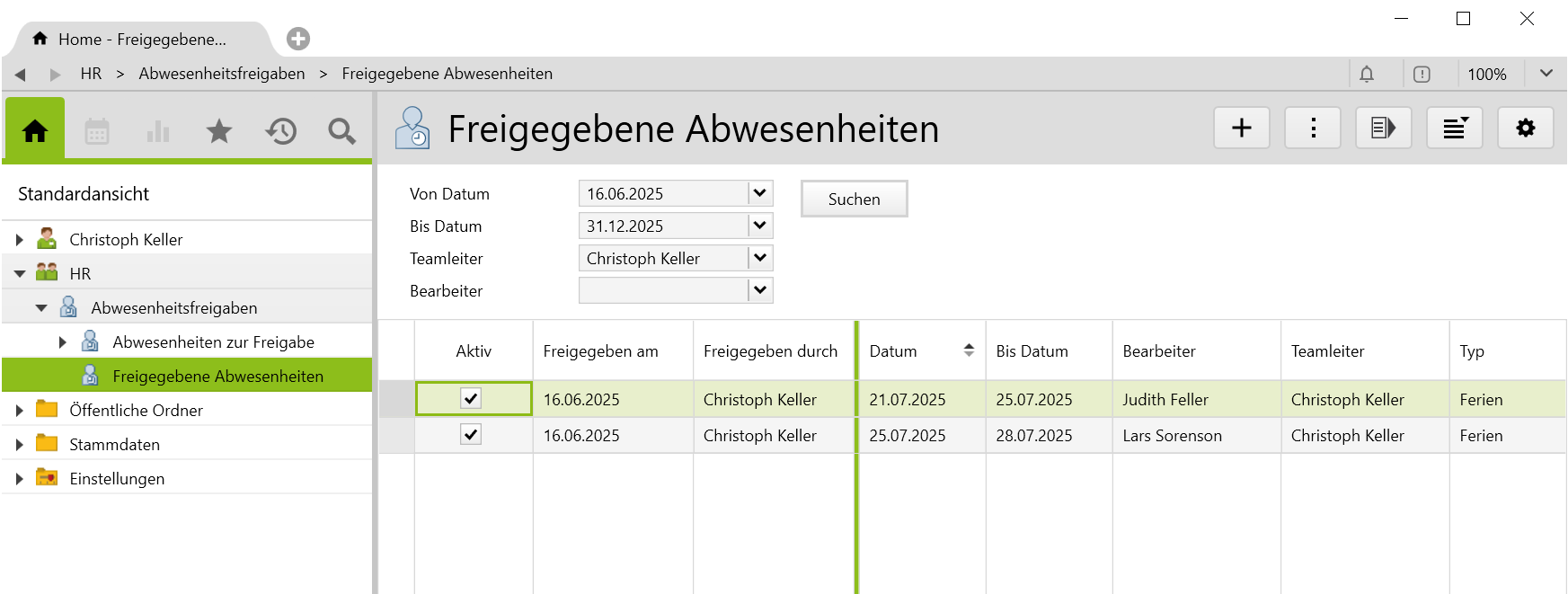Click the magnifying glass search icon
The height and width of the screenshot is (594, 1568).
(x=341, y=131)
